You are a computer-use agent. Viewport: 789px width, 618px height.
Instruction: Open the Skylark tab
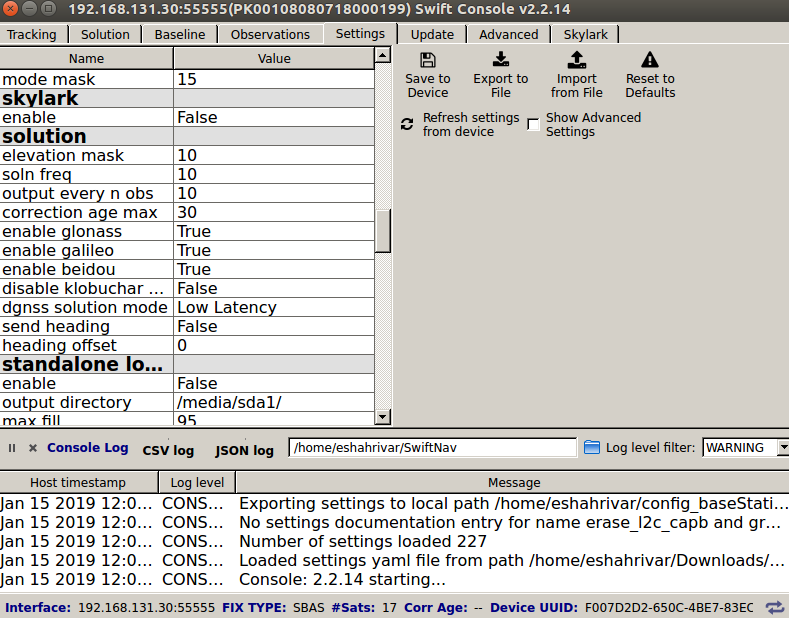pyautogui.click(x=585, y=34)
